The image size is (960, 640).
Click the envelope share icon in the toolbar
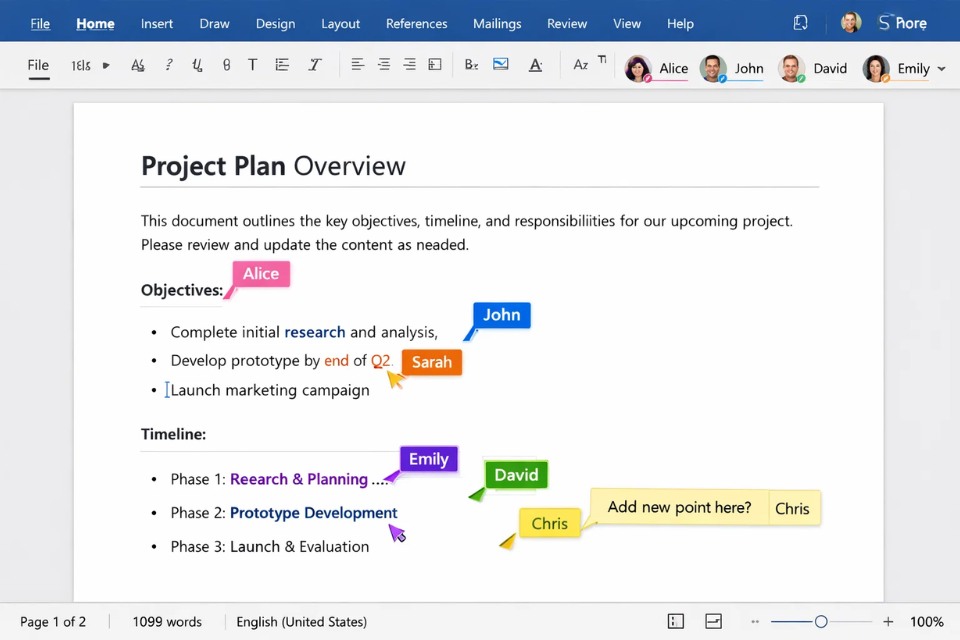[x=500, y=65]
